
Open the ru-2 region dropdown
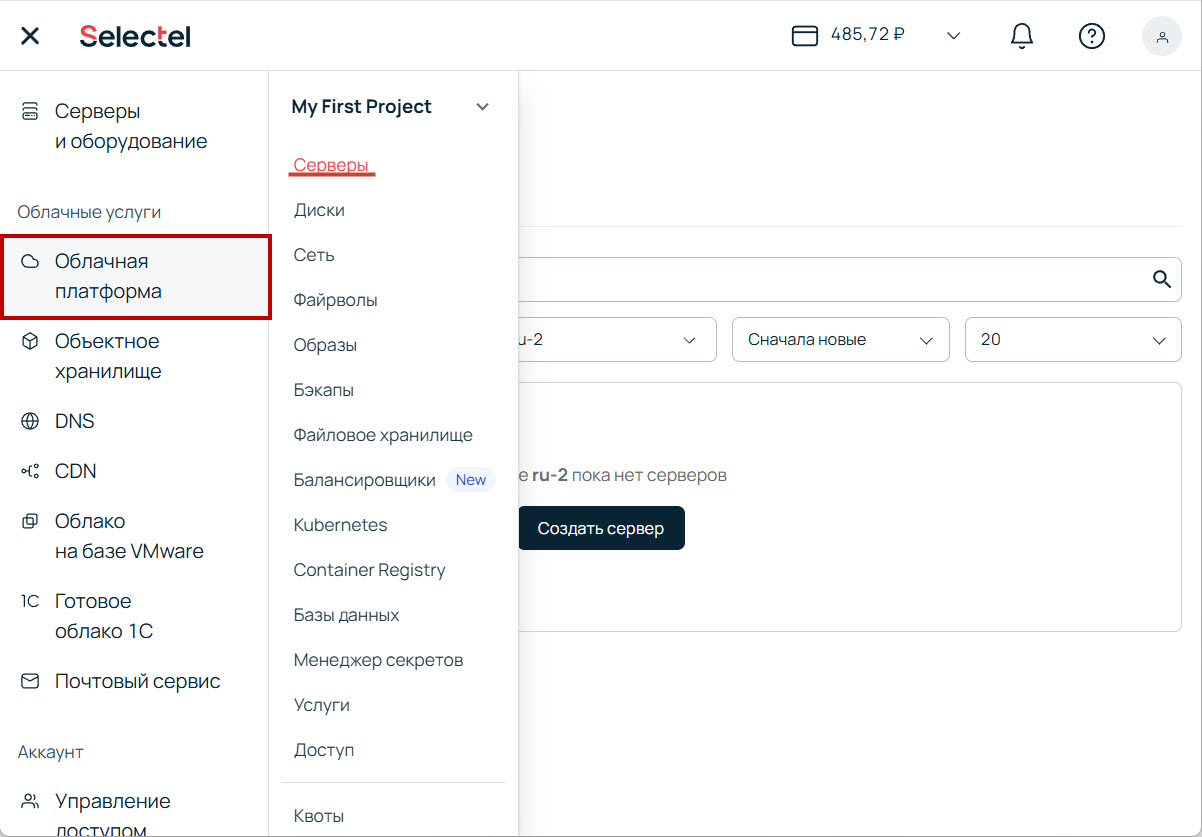615,340
